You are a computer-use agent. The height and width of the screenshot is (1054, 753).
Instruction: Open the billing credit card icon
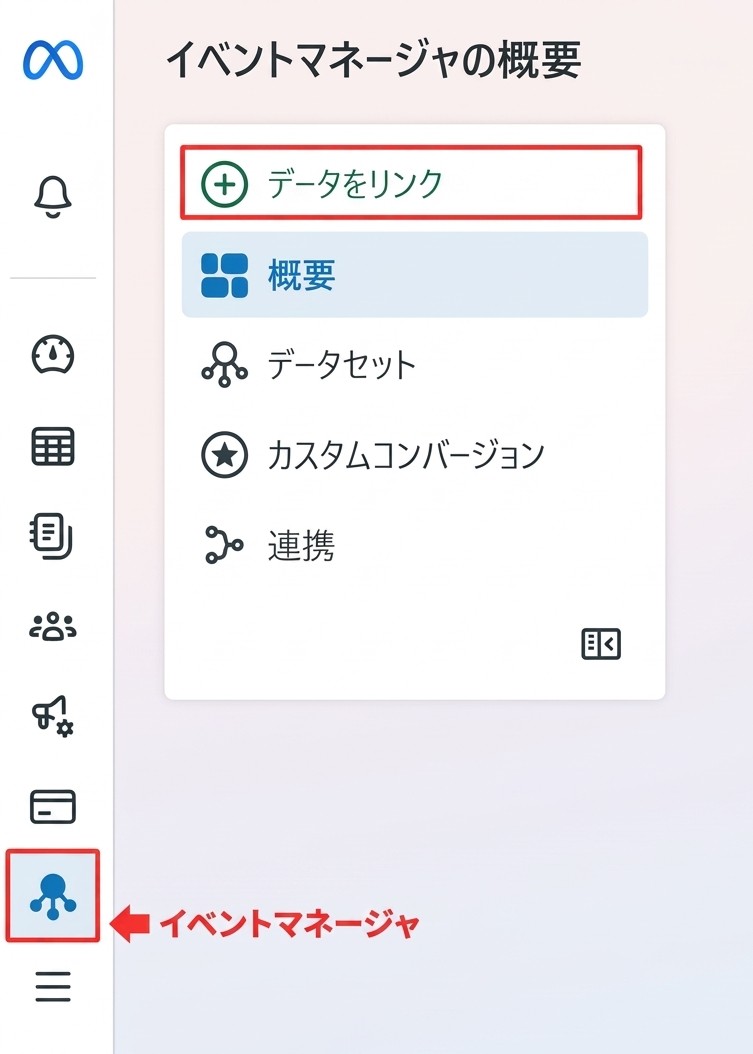pyautogui.click(x=53, y=807)
